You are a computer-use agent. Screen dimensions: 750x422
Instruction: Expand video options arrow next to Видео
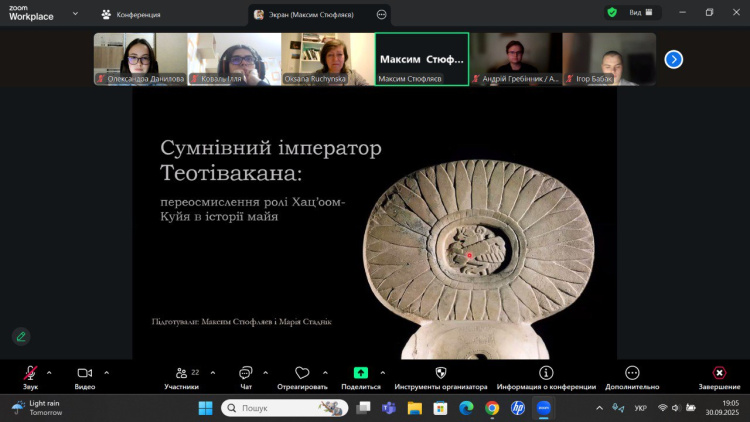tap(107, 372)
